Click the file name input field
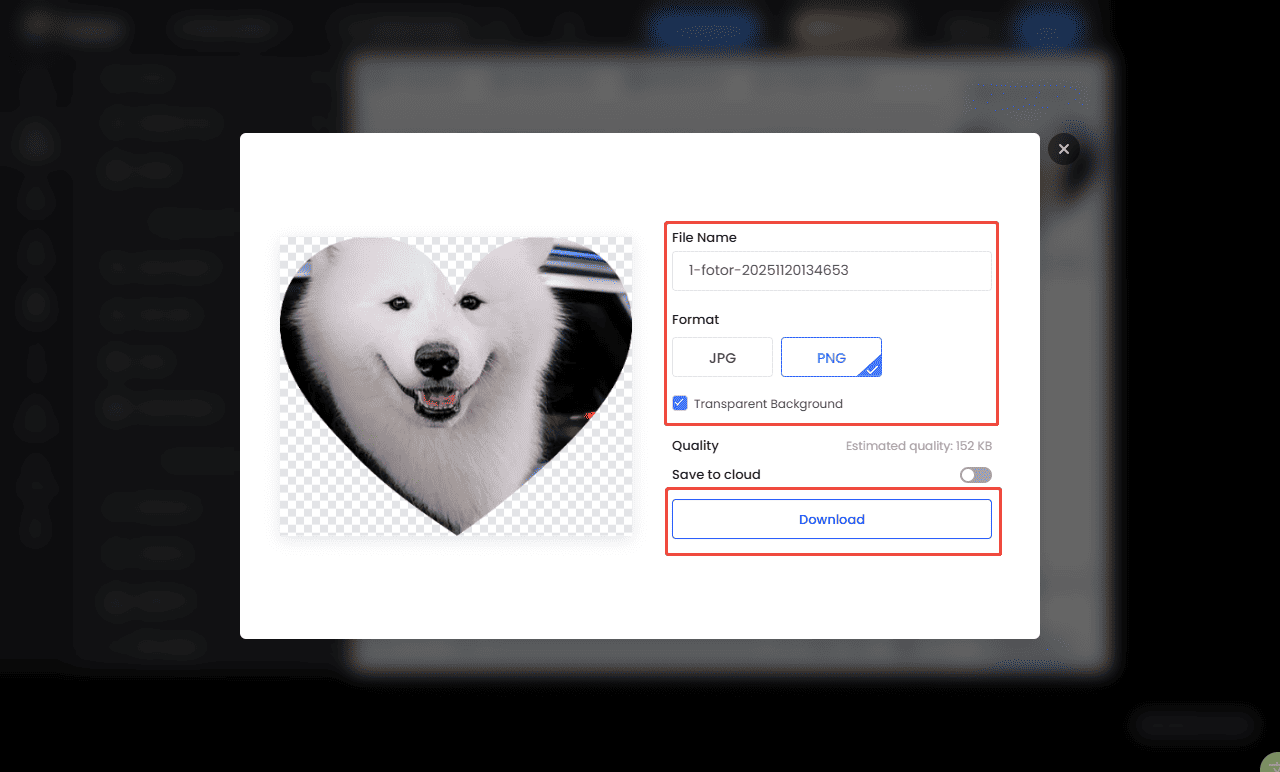Image resolution: width=1280 pixels, height=772 pixels. [x=831, y=270]
